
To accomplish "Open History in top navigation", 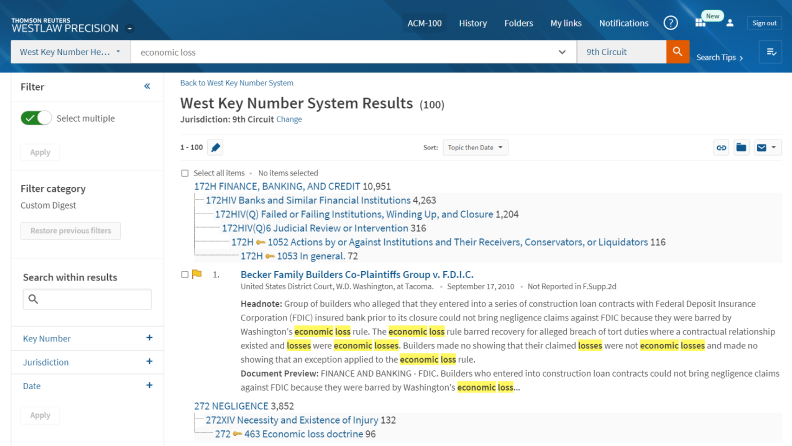I will pyautogui.click(x=473, y=23).
